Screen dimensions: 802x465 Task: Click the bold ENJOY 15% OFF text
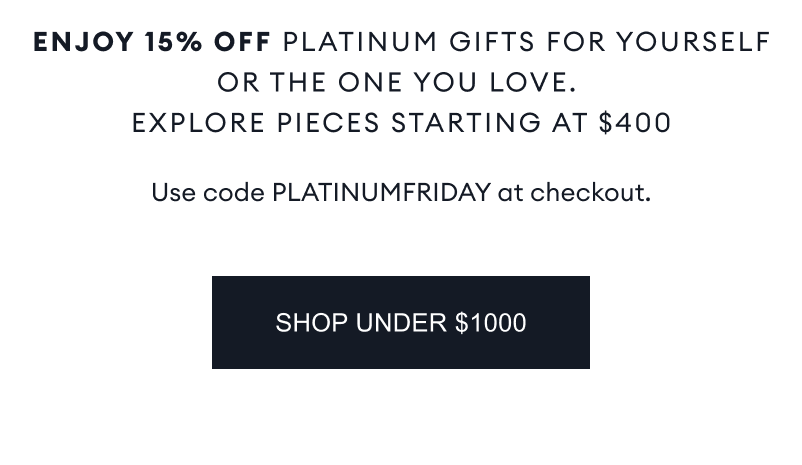tap(152, 42)
